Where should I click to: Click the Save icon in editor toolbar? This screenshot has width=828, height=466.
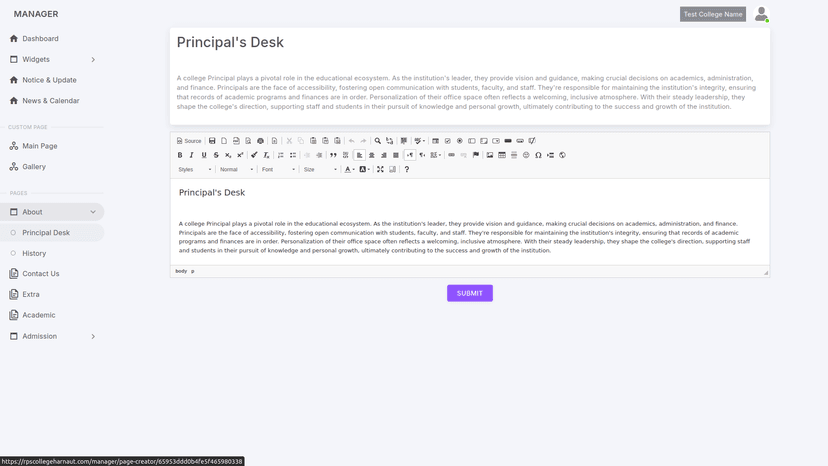(212, 141)
